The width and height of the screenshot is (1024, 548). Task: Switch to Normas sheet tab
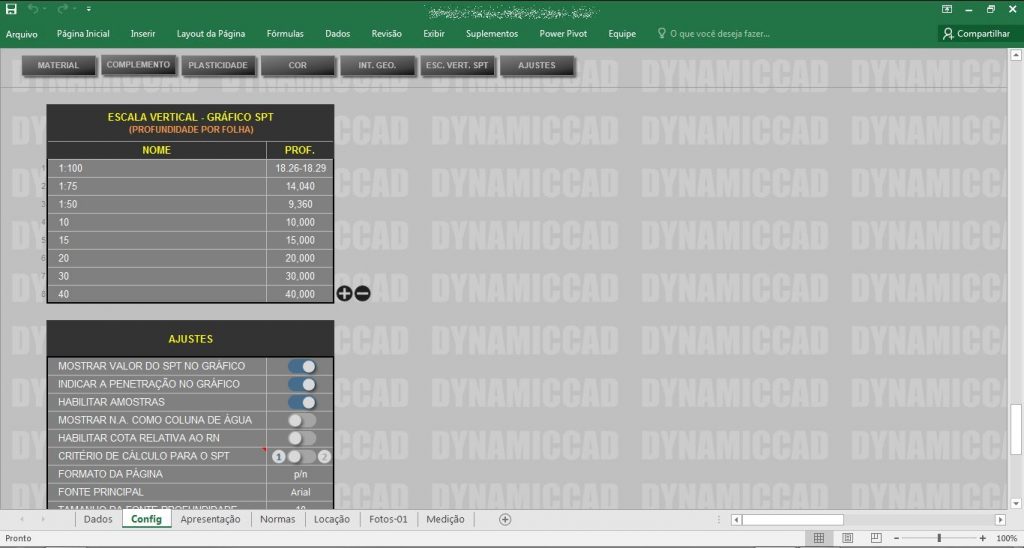(x=278, y=519)
